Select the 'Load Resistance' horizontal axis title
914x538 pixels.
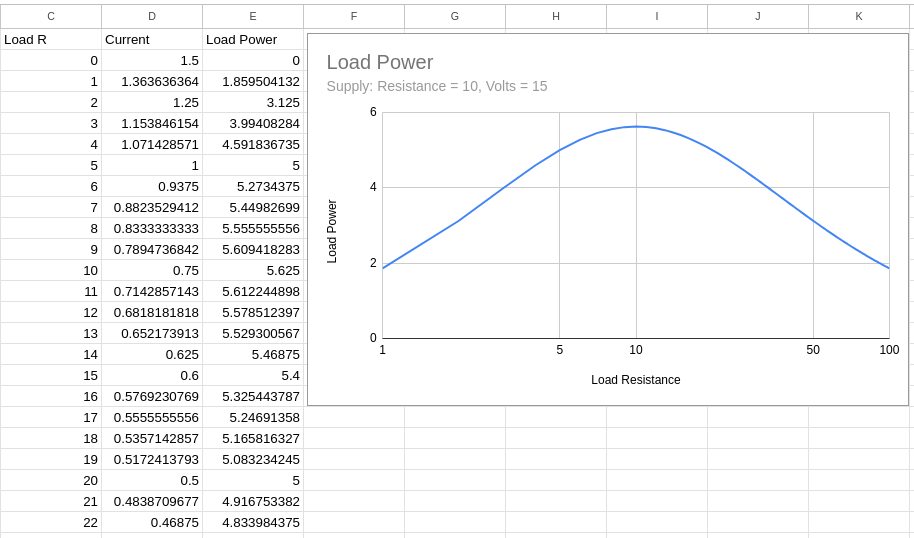(x=635, y=380)
